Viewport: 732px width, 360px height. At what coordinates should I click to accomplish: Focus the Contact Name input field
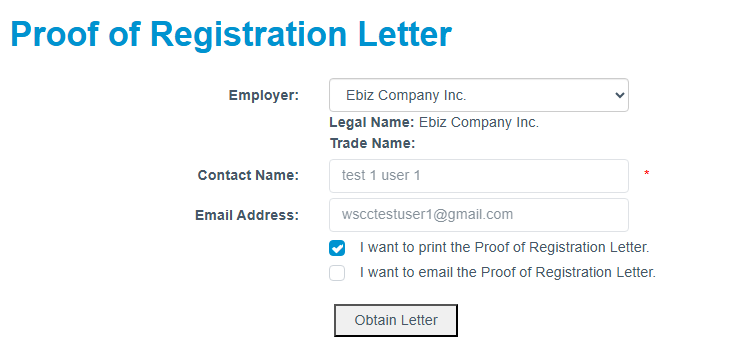tap(479, 176)
